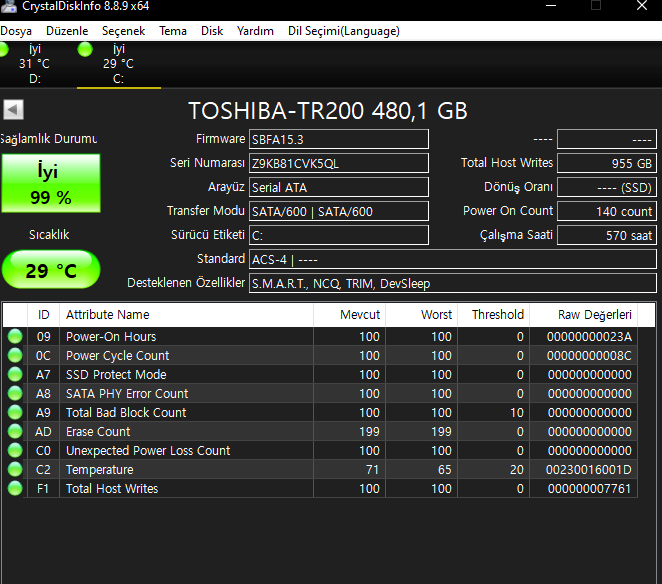This screenshot has width=662, height=584.
Task: Click raw value 000000007761
Action: [589, 489]
